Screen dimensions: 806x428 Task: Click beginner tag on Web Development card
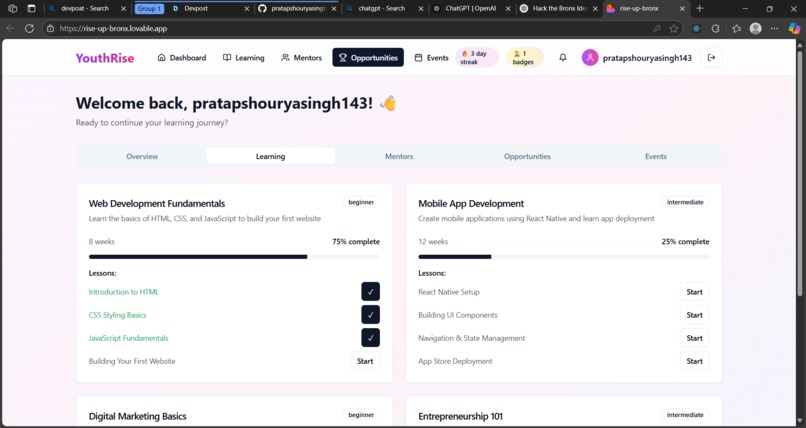361,202
